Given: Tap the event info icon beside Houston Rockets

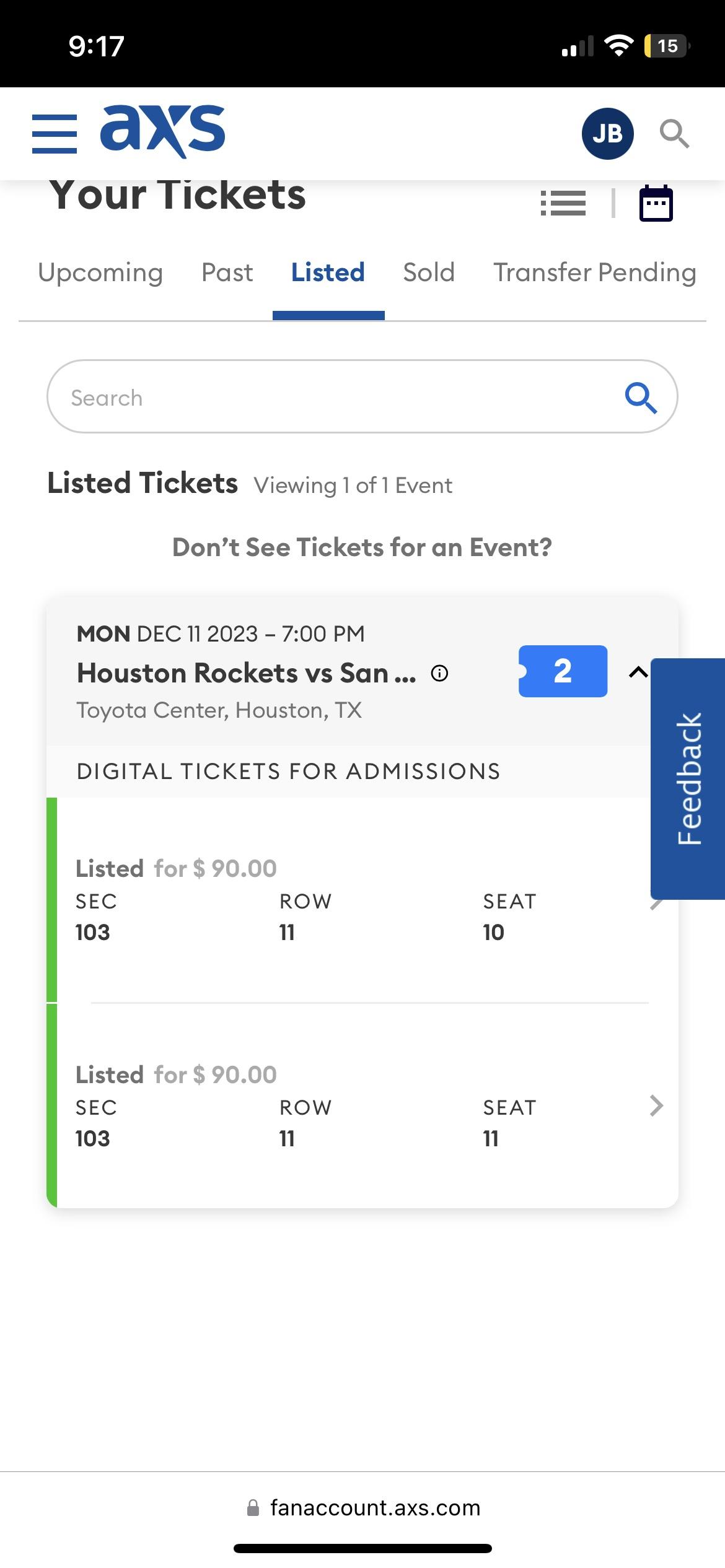Looking at the screenshot, I should 439,673.
